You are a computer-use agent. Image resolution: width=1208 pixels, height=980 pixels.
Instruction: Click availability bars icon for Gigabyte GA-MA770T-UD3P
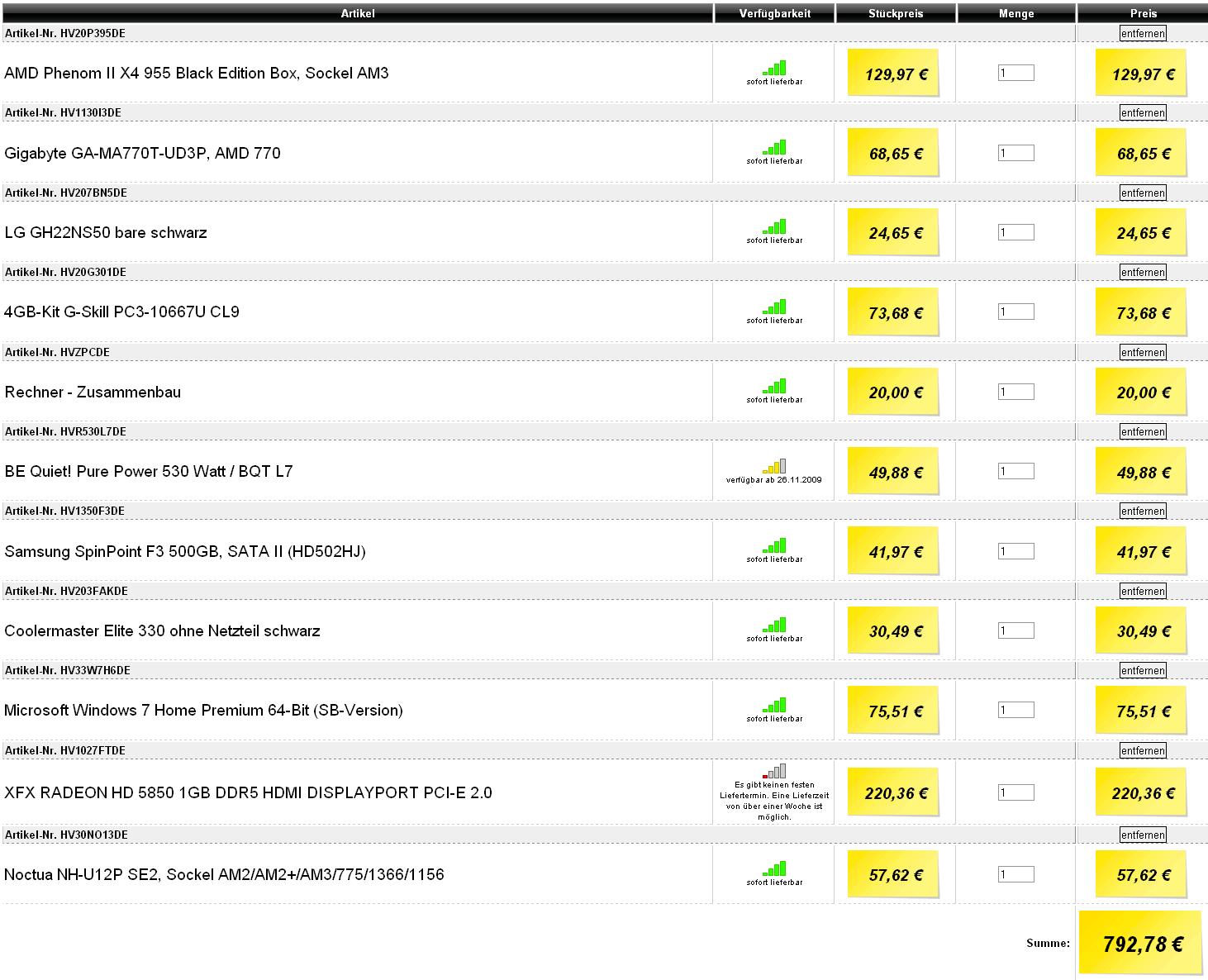click(x=775, y=147)
